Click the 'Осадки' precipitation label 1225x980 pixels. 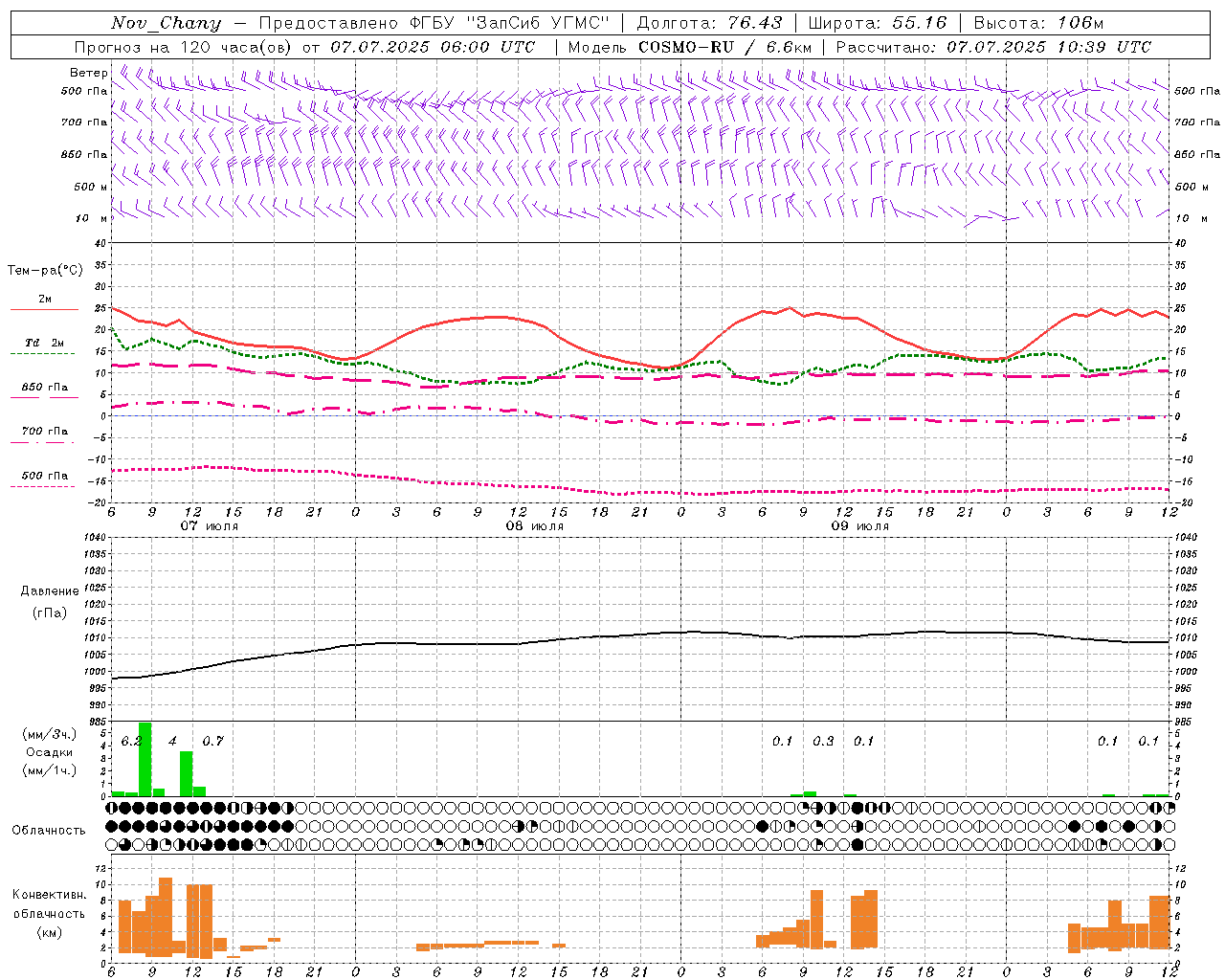pyautogui.click(x=50, y=752)
